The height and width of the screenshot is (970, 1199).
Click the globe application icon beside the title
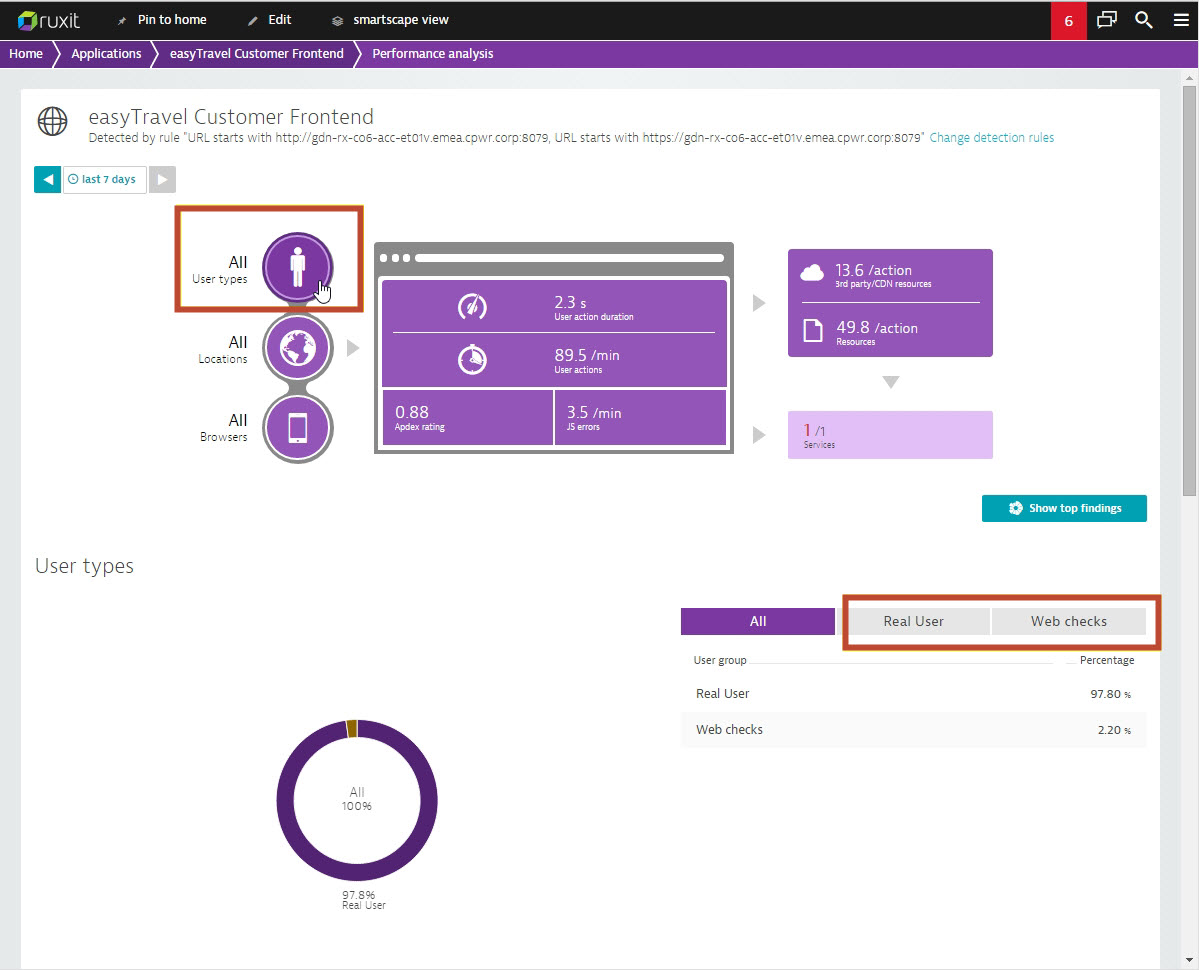click(x=53, y=121)
